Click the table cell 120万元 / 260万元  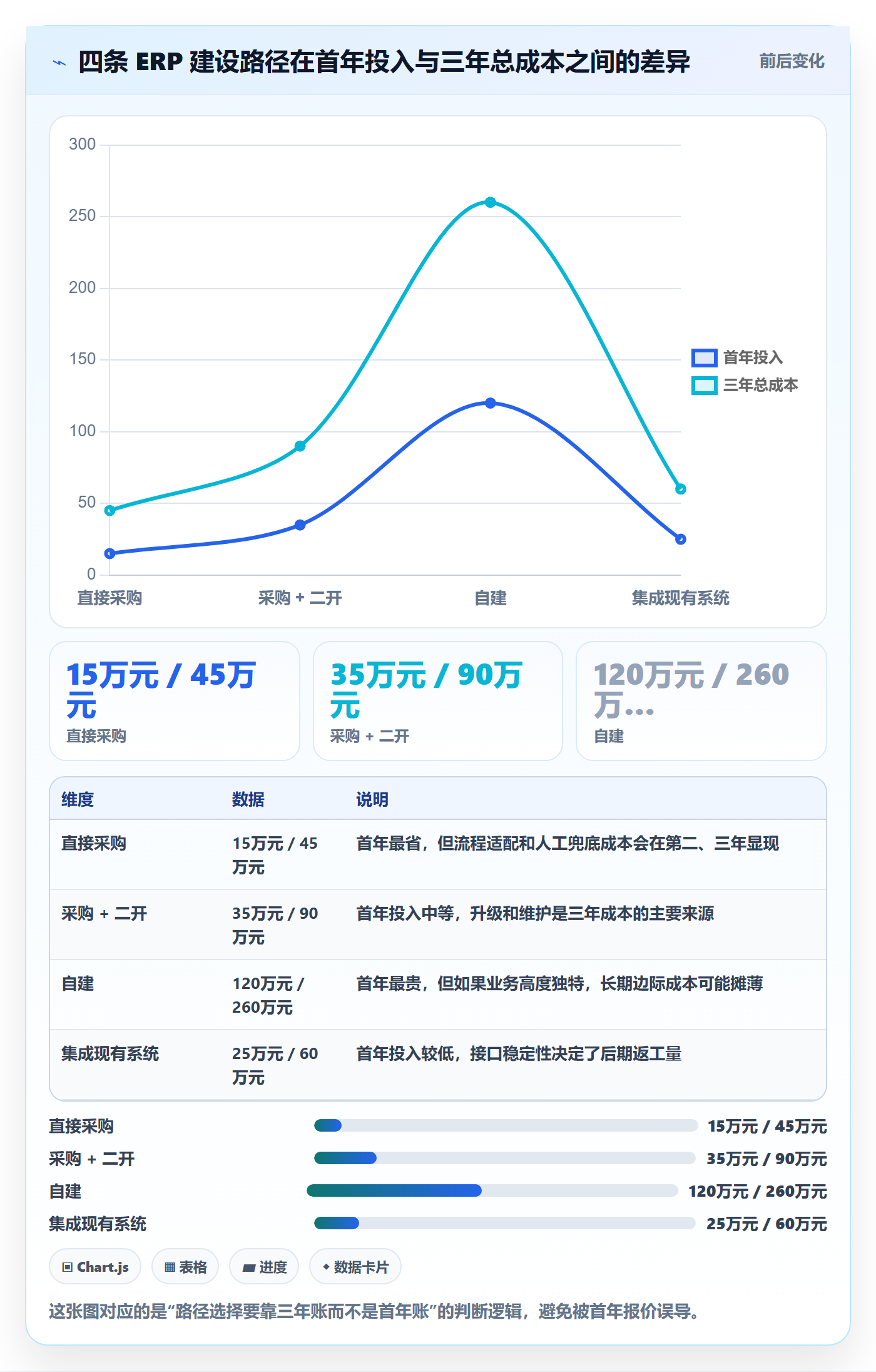click(x=268, y=995)
